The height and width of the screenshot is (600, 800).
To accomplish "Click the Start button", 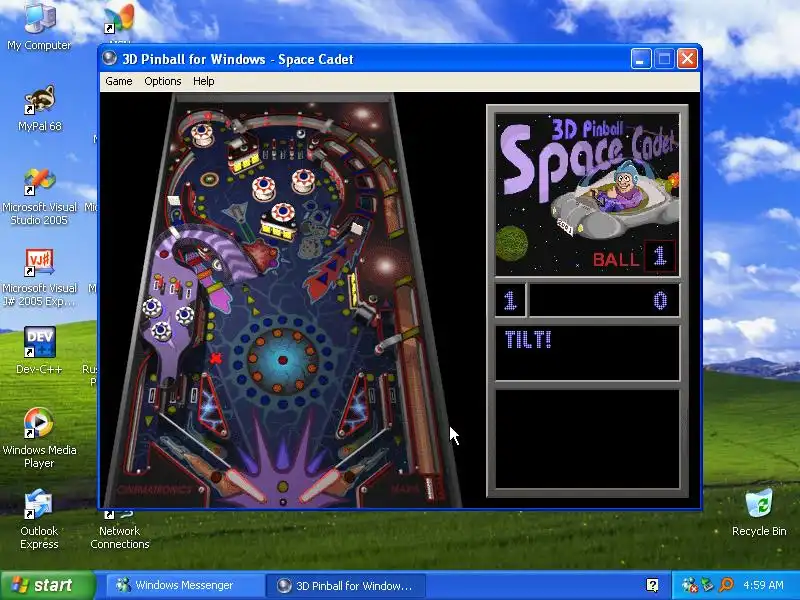I will pyautogui.click(x=47, y=585).
